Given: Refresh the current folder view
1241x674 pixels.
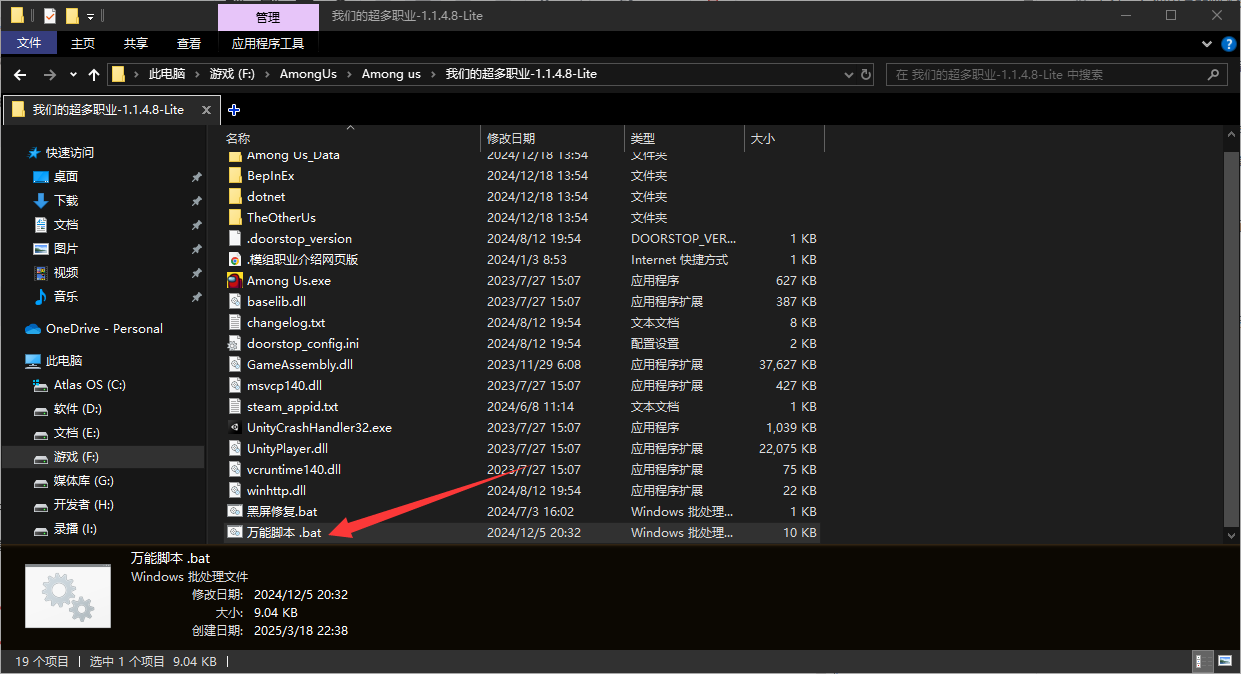Looking at the screenshot, I should 865,74.
